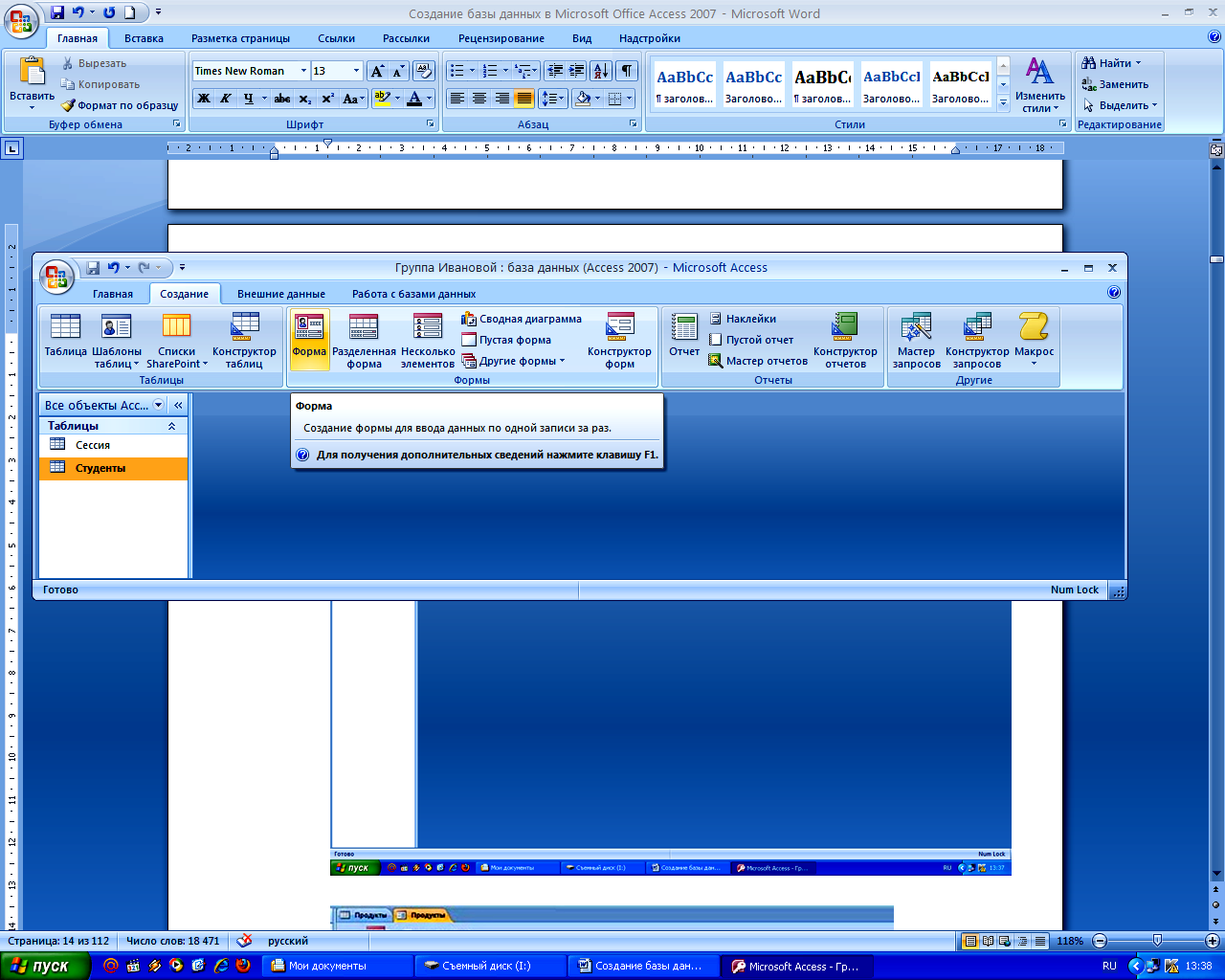
Task: Click Save in Word quick access toolbar
Action: click(x=57, y=12)
